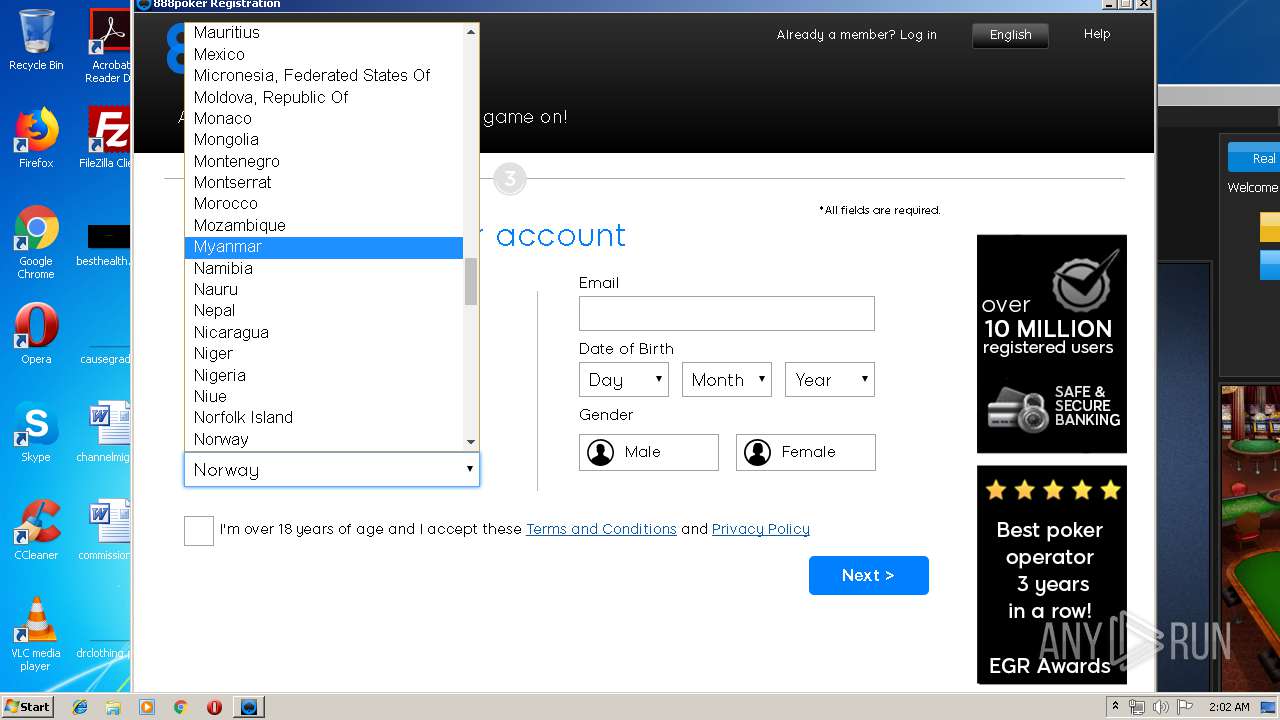Click Opera icon in taskbar
The image size is (1280, 720).
214,707
